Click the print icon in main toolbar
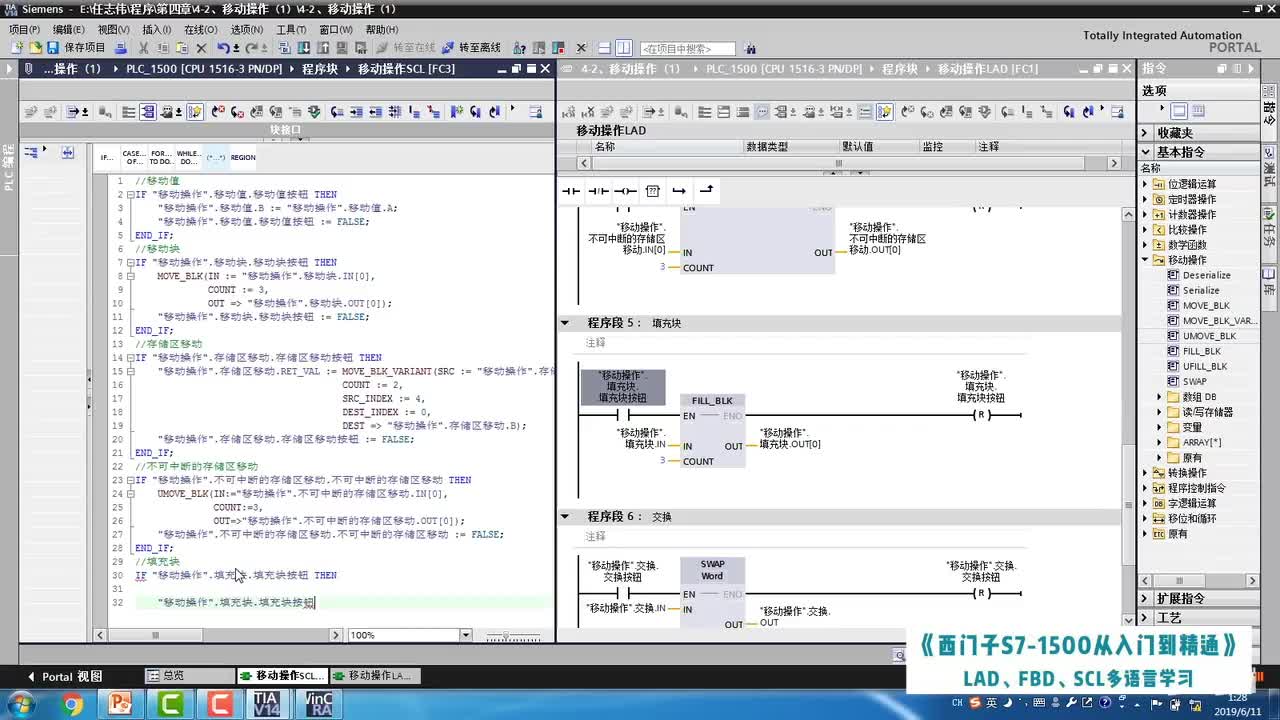The width and height of the screenshot is (1280, 720). click(x=121, y=48)
